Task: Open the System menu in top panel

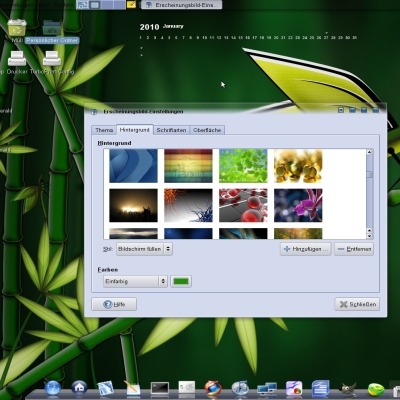Action: click(x=65, y=4)
